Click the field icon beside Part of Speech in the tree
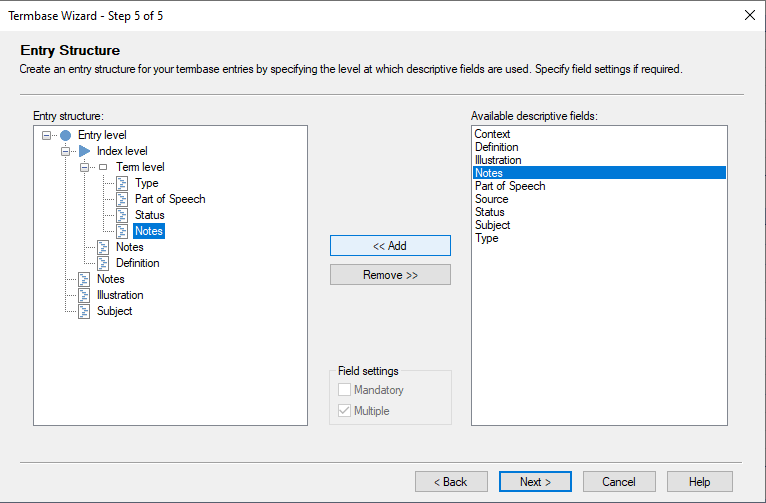This screenshot has width=766, height=503. [122, 199]
